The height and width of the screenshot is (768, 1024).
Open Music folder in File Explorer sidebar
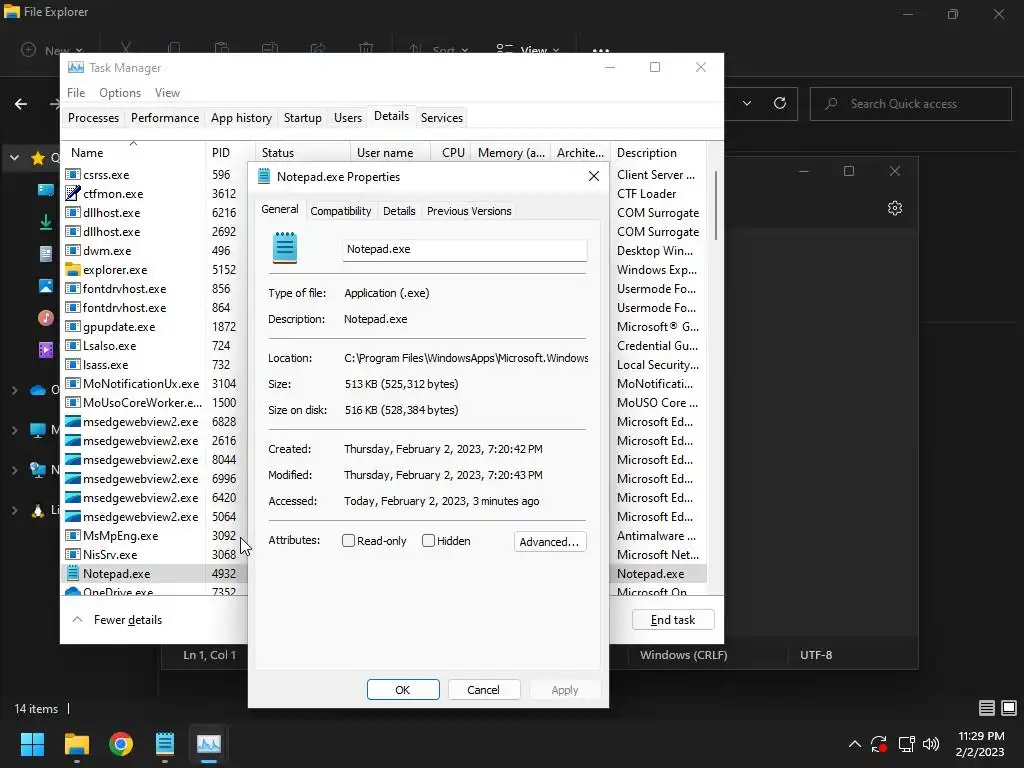[46, 318]
